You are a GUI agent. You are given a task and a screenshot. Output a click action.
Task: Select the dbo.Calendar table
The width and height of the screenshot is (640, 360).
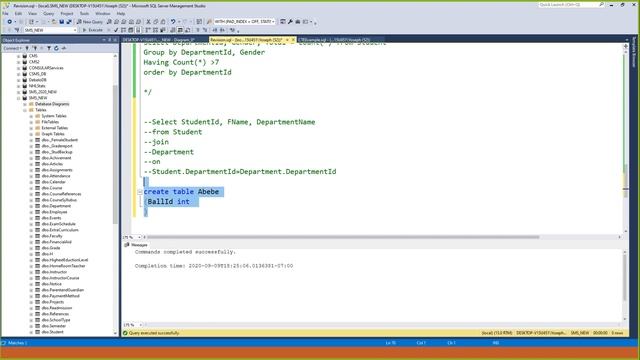pyautogui.click(x=53, y=182)
